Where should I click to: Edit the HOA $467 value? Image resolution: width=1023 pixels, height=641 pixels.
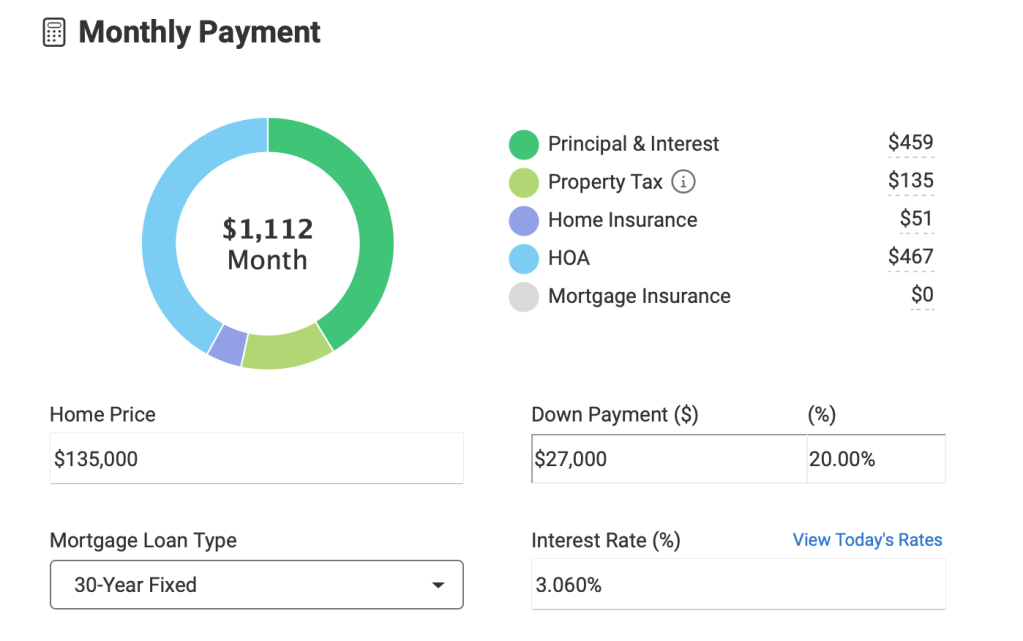click(910, 257)
